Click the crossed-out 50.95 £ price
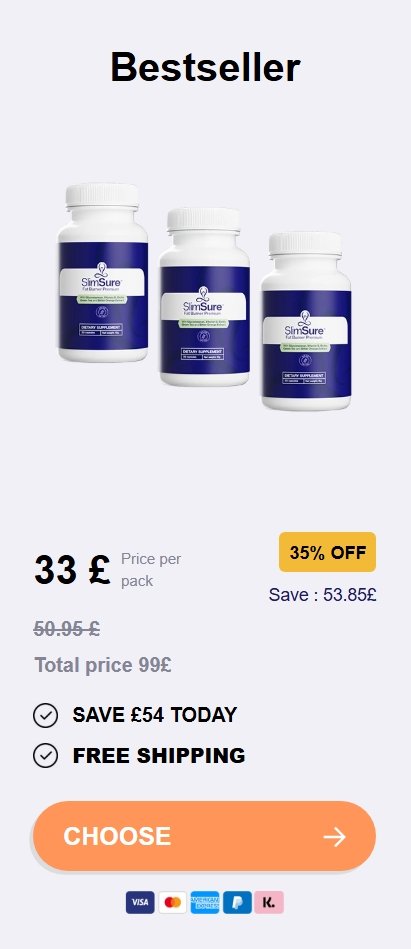Image resolution: width=411 pixels, height=949 pixels. click(x=67, y=629)
